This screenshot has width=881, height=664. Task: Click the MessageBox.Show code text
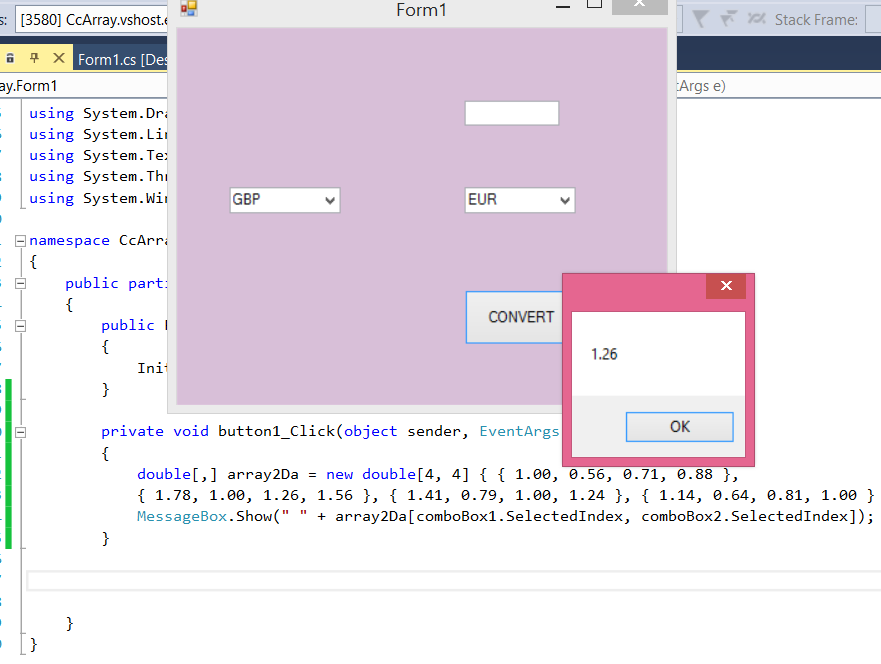[205, 516]
